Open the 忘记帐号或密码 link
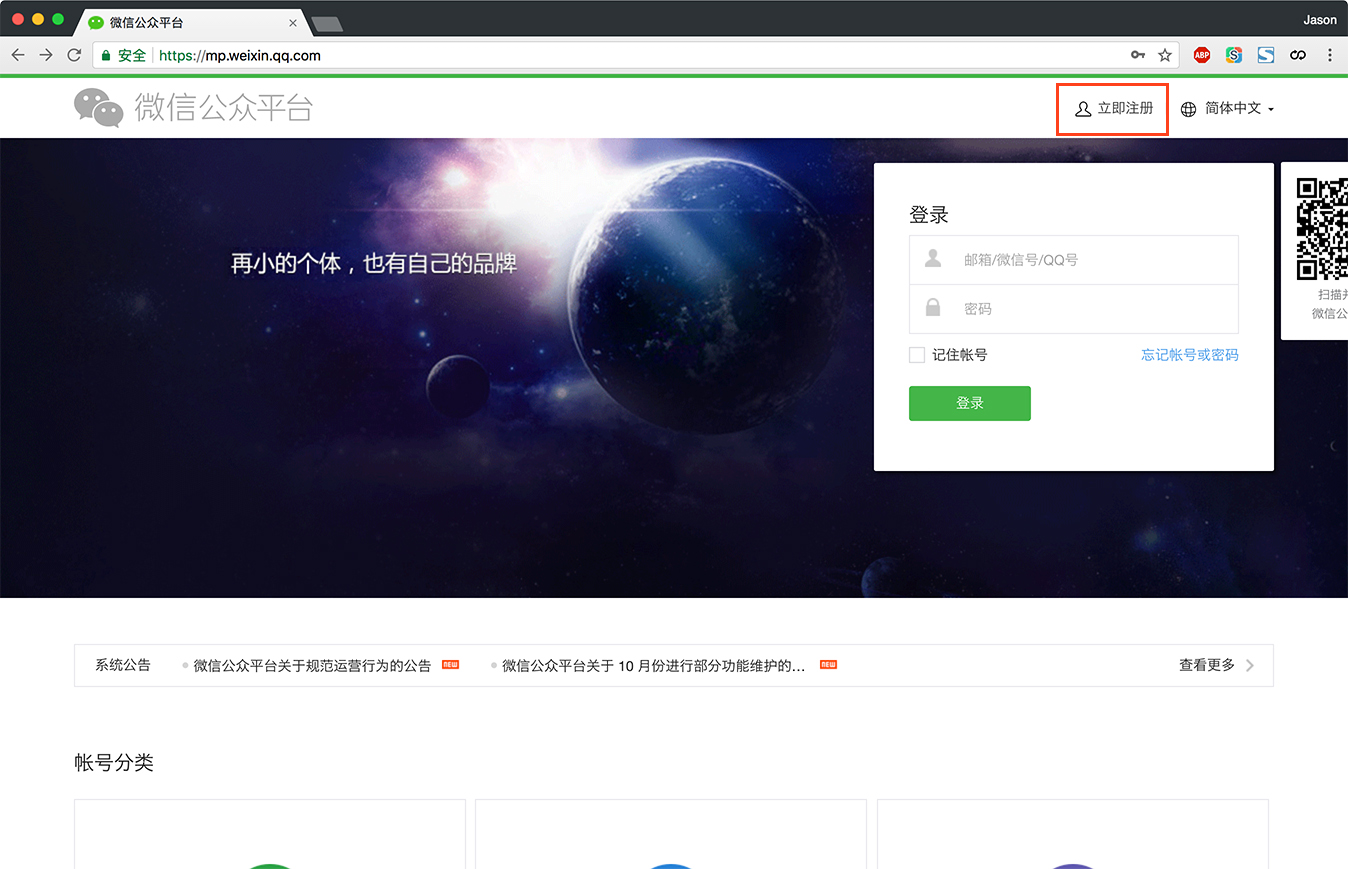This screenshot has width=1348, height=869. [x=1190, y=355]
